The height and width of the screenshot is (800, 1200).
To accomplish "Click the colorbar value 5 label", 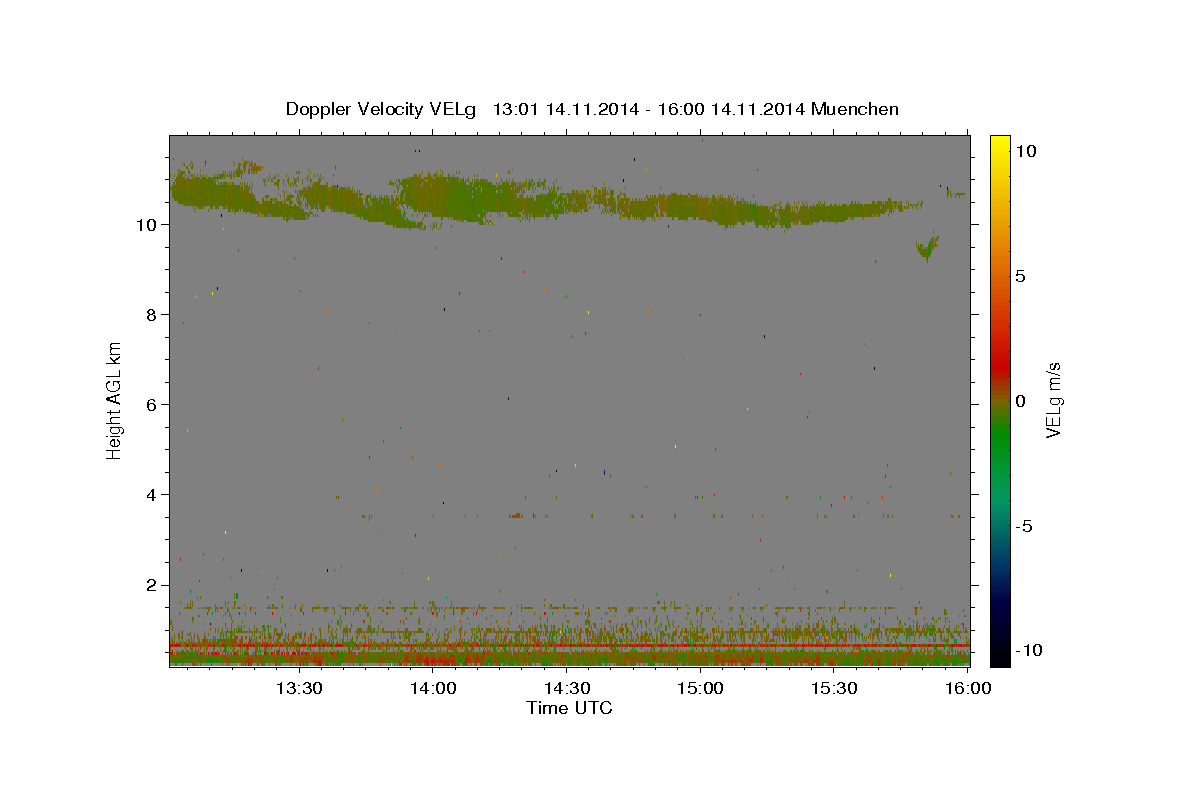I will pos(1020,275).
